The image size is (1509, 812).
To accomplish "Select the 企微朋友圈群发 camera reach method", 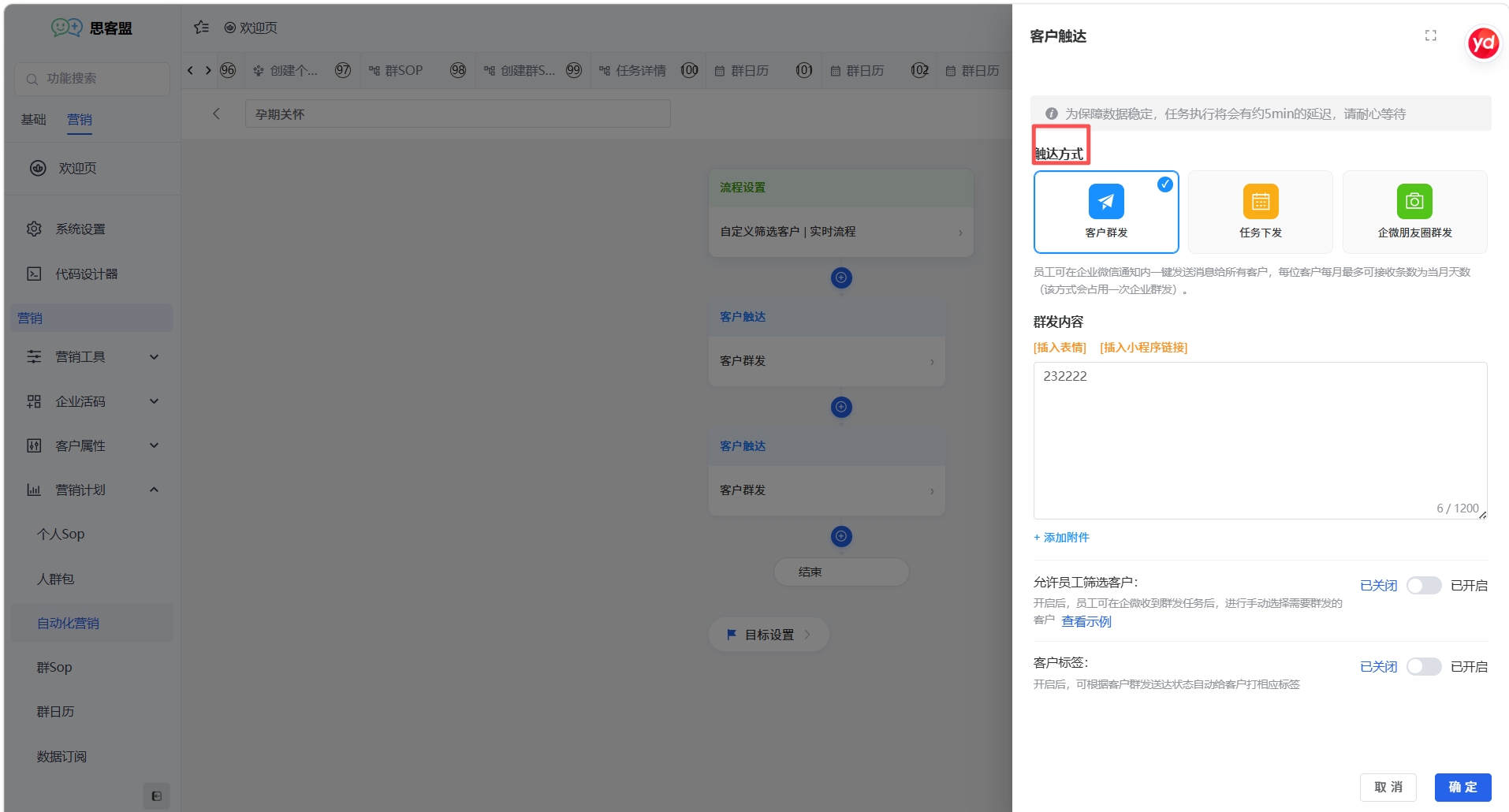I will point(1414,212).
